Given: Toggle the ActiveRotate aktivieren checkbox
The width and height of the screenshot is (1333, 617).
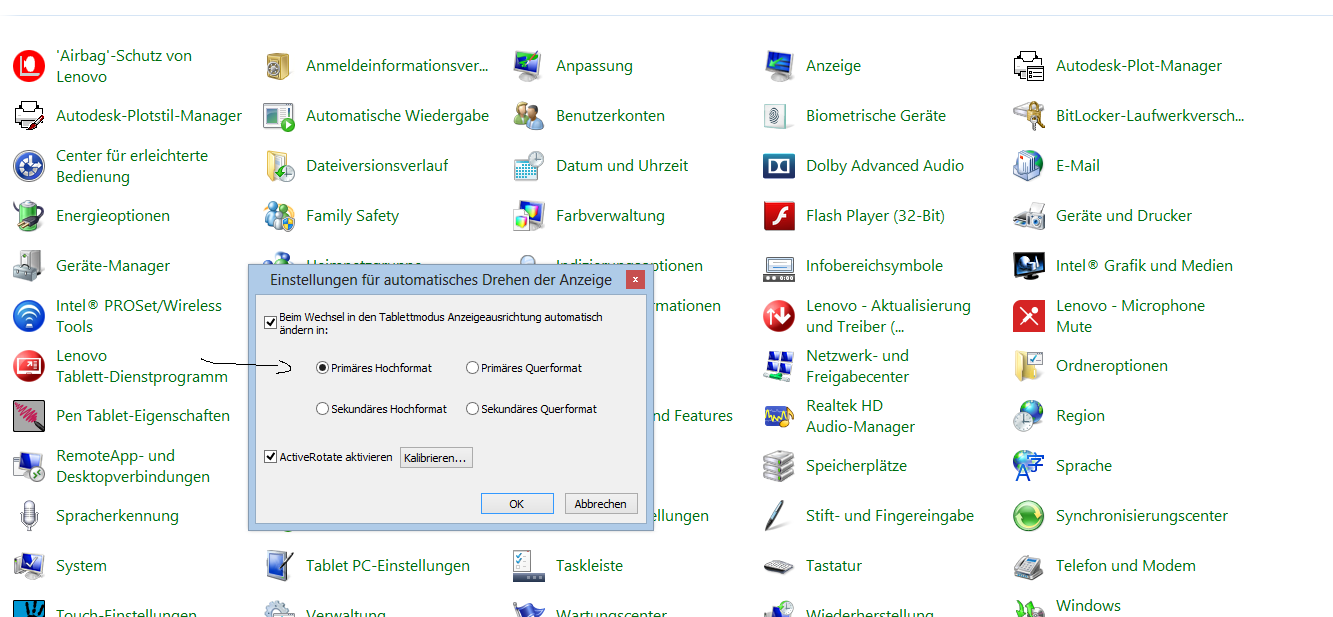Looking at the screenshot, I should pyautogui.click(x=270, y=457).
